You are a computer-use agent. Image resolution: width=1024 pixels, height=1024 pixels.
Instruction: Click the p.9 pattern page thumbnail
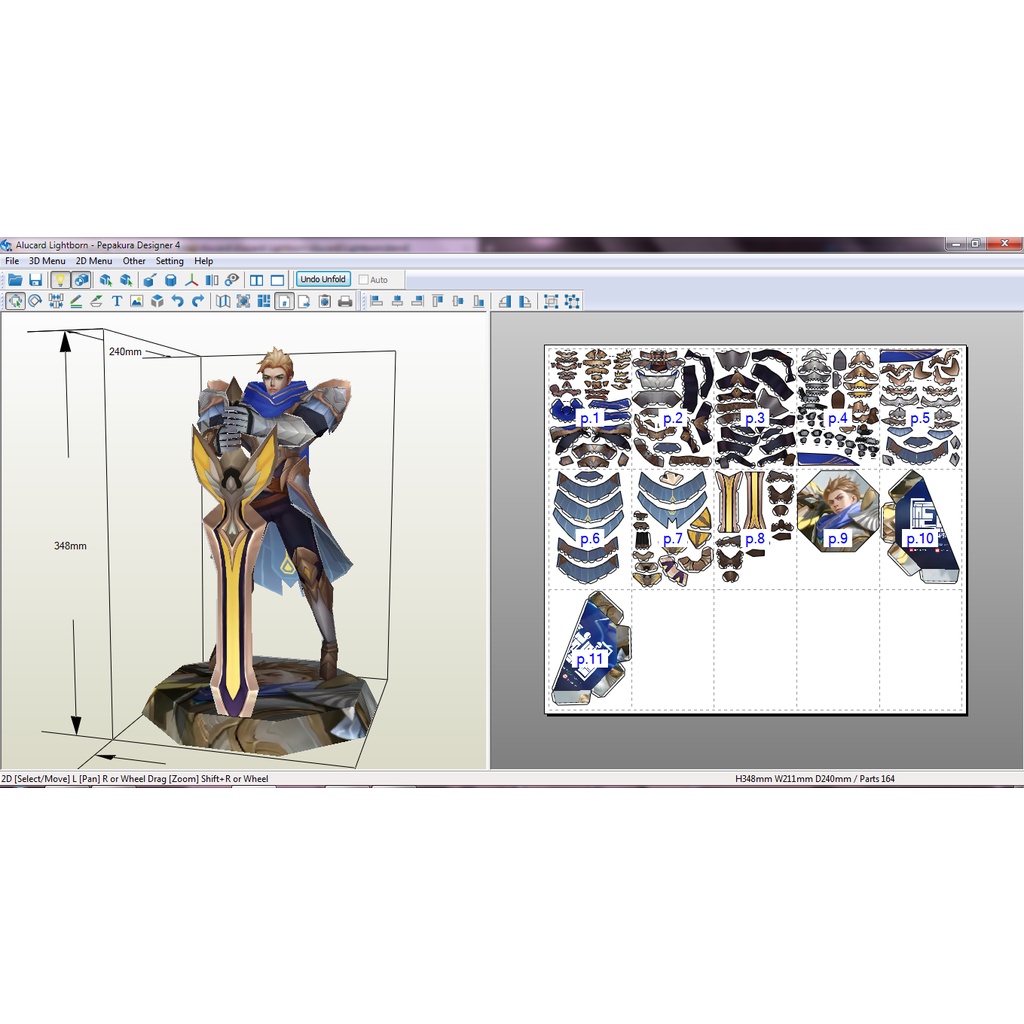click(x=836, y=520)
